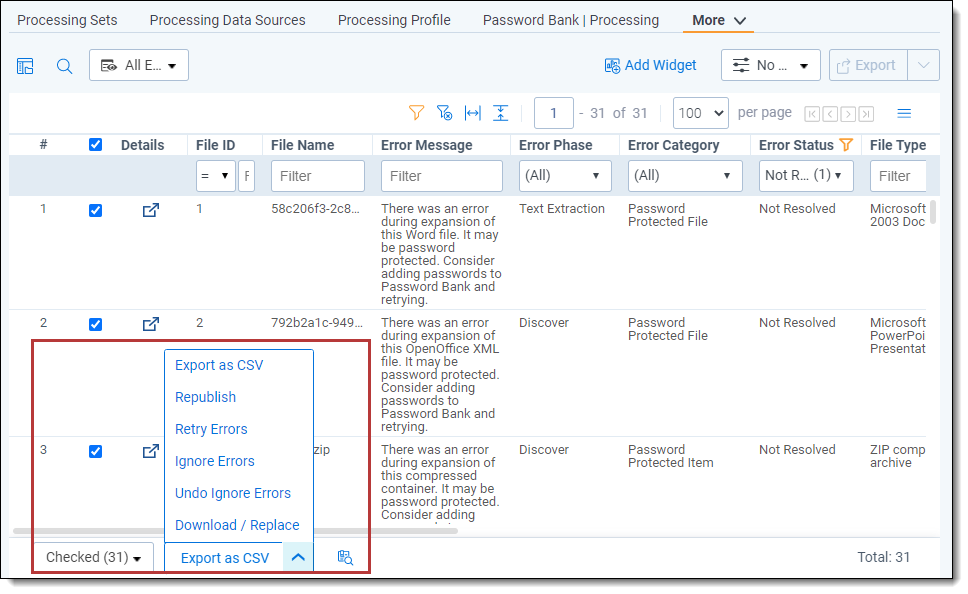Viewport: 968px width, 594px height.
Task: Click the Add Widget button
Action: [x=651, y=65]
